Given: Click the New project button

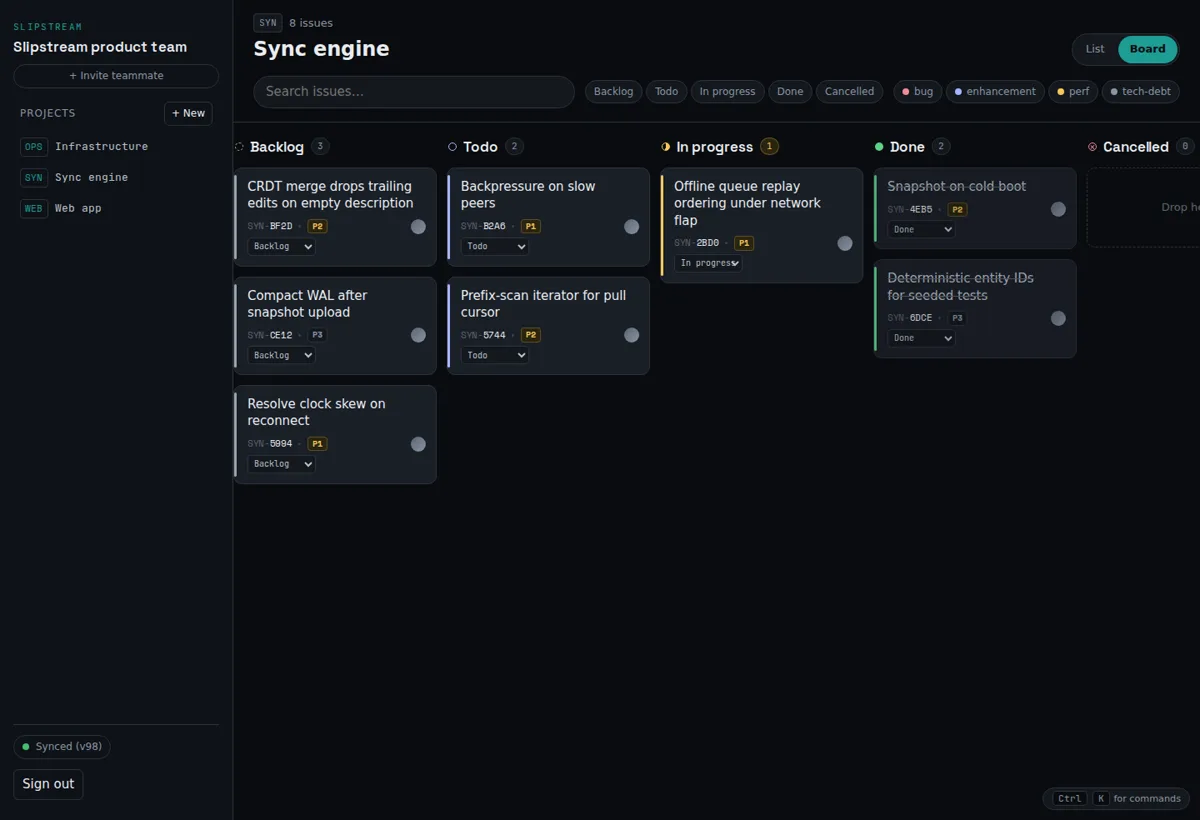Looking at the screenshot, I should [x=188, y=114].
